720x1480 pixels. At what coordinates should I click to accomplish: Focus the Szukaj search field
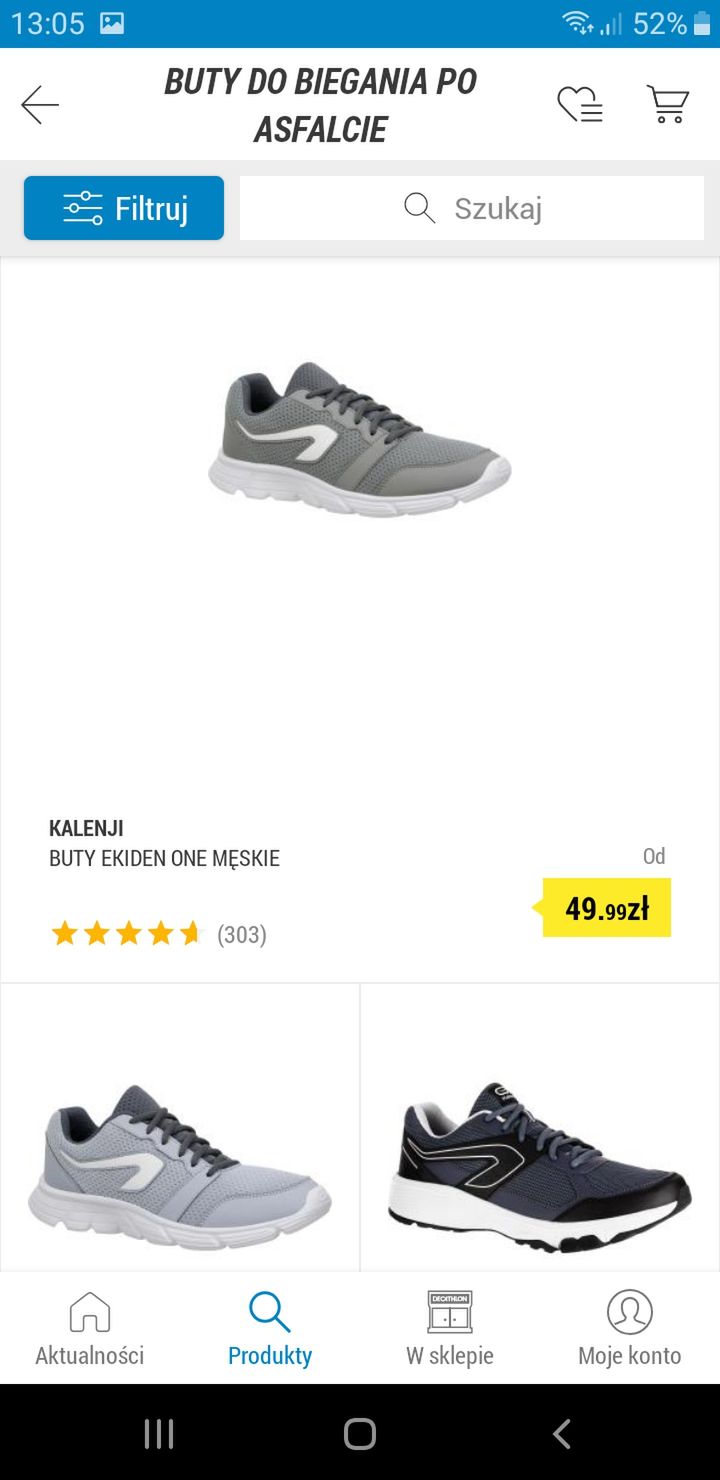[x=472, y=208]
